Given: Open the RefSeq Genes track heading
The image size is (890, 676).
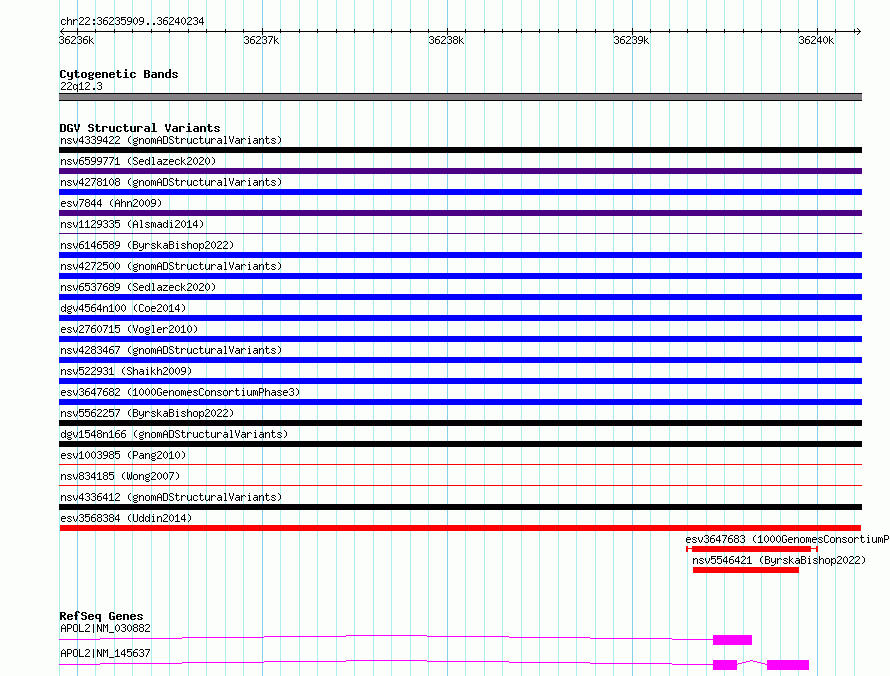Looking at the screenshot, I should point(101,616).
